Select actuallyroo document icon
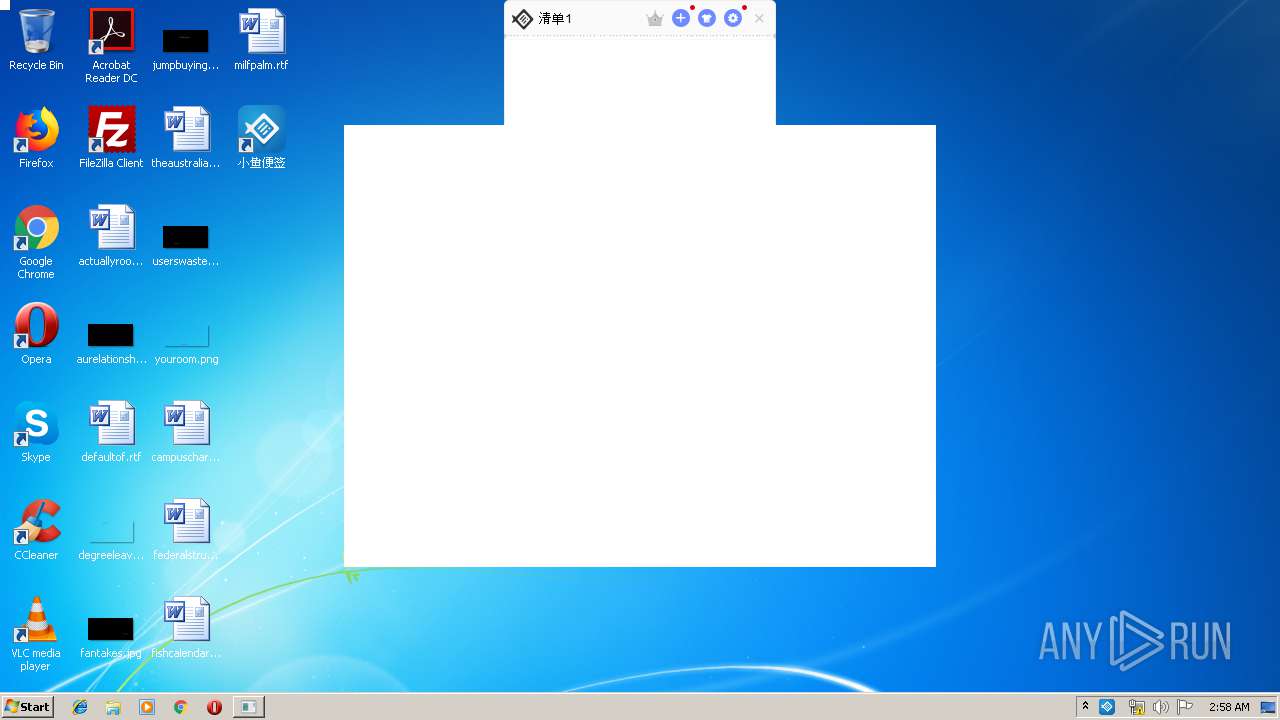Viewport: 1280px width, 720px height. [x=111, y=236]
